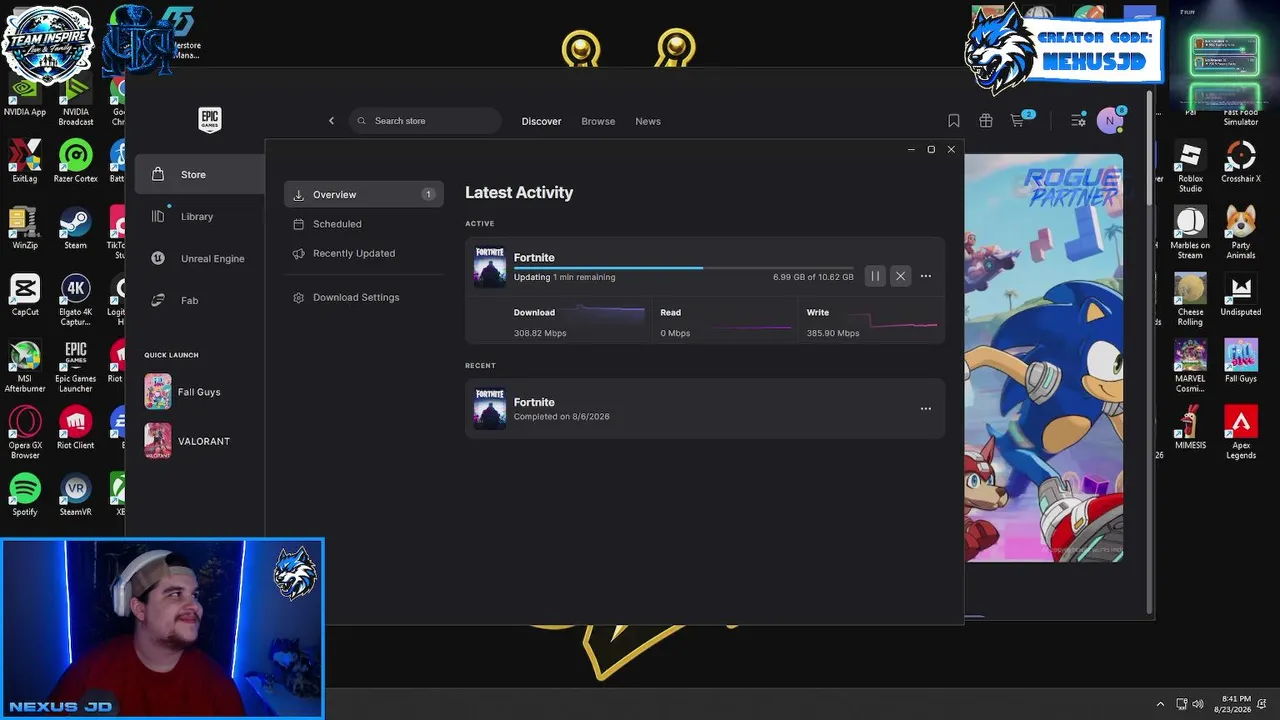This screenshot has width=1280, height=720.
Task: Click the Epic Games logo in the launcher
Action: point(209,120)
